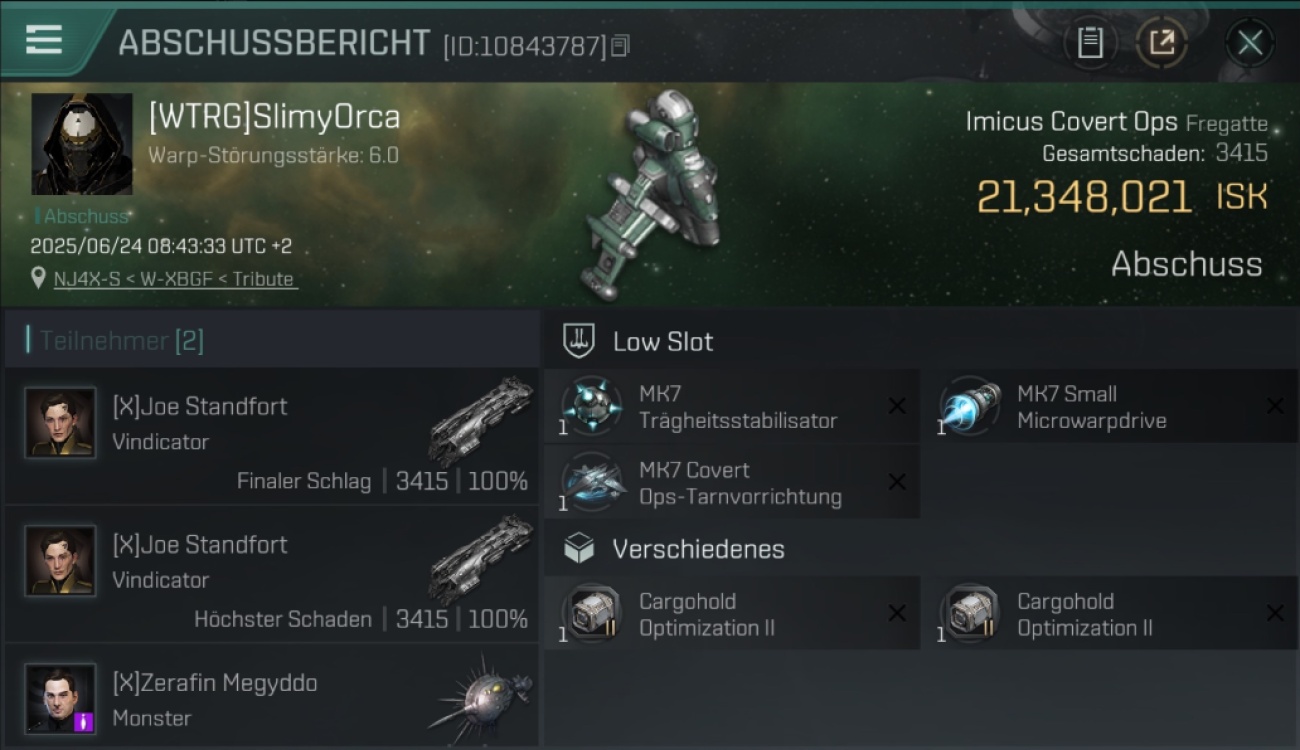Open Zerafin Megyddo's portrait
Screen dimensions: 1300x750
[60, 699]
